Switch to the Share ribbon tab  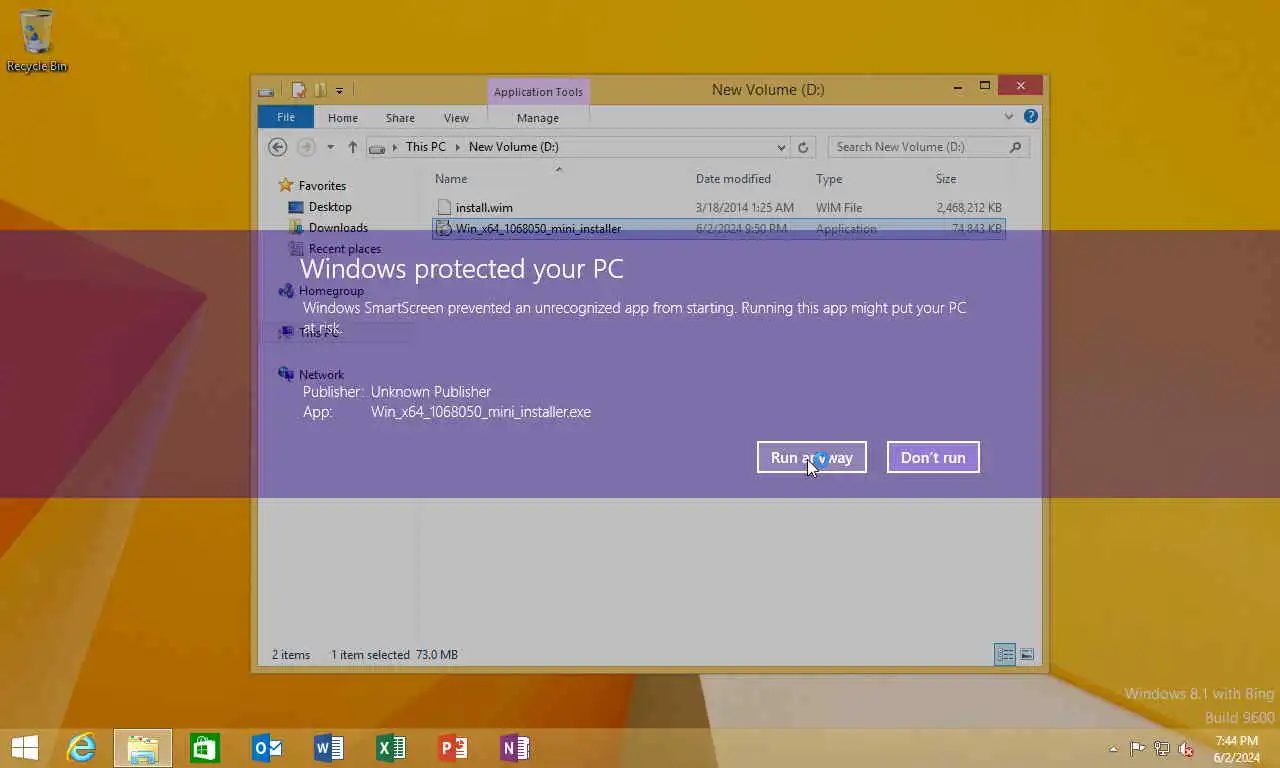point(400,117)
